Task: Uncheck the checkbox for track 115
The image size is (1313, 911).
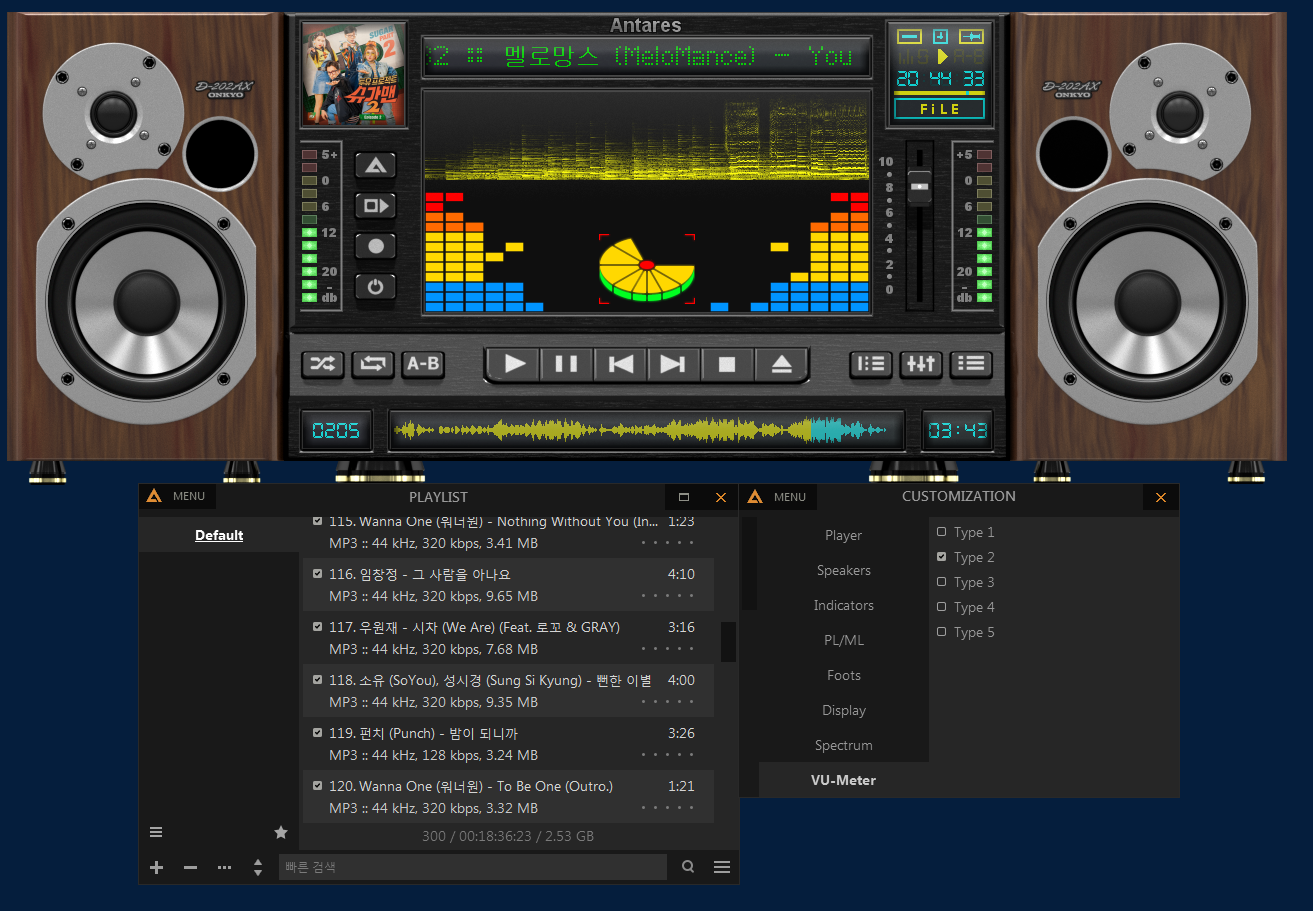Action: point(318,521)
